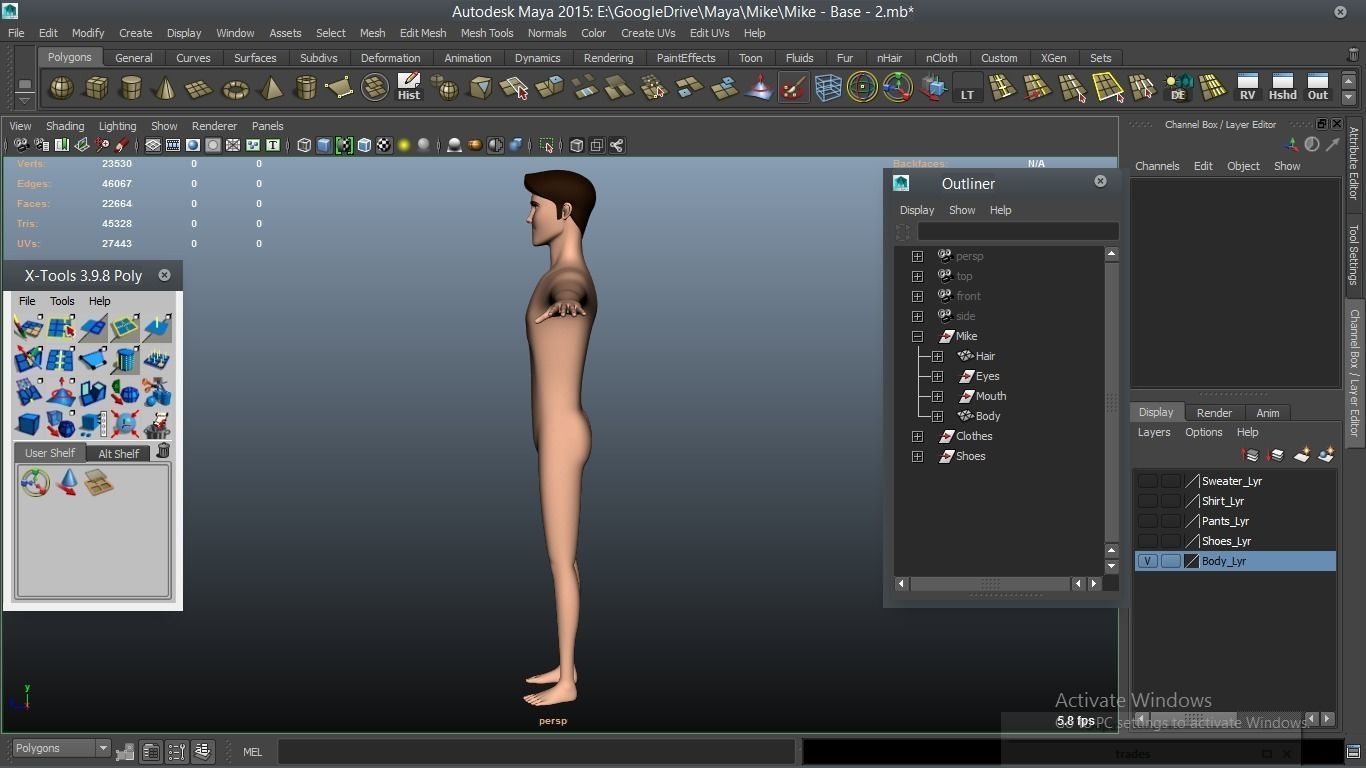This screenshot has width=1366, height=768.
Task: Toggle display type box of Shirt_Lyr
Action: pos(1170,501)
